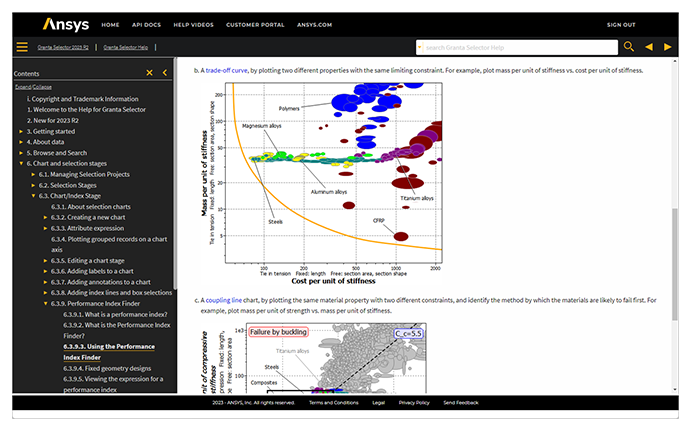Expand 6.1. Managing Selection Projects

[33, 174]
